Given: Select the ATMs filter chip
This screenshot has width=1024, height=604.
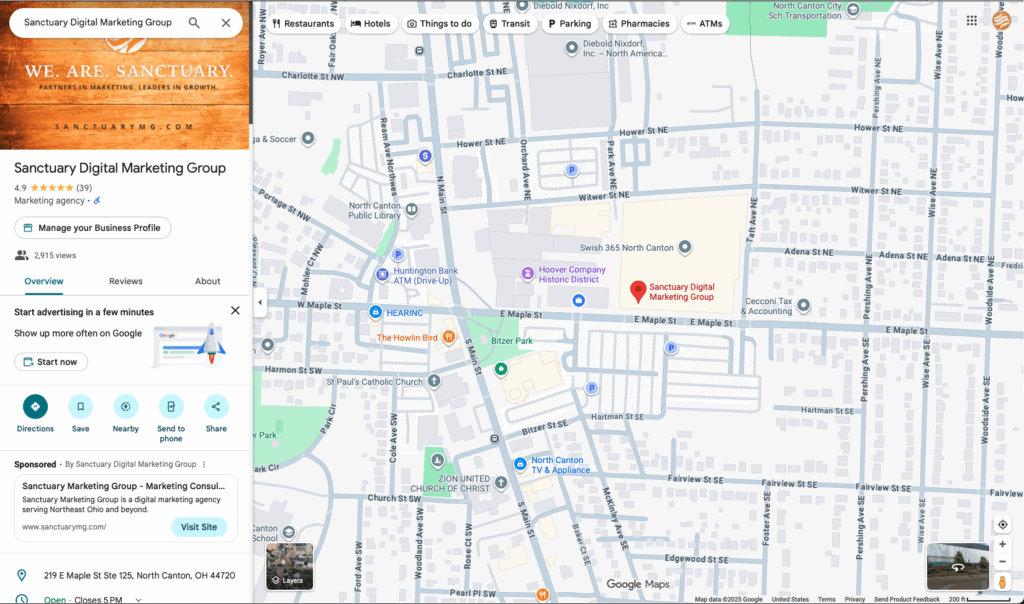Looking at the screenshot, I should click(x=705, y=24).
